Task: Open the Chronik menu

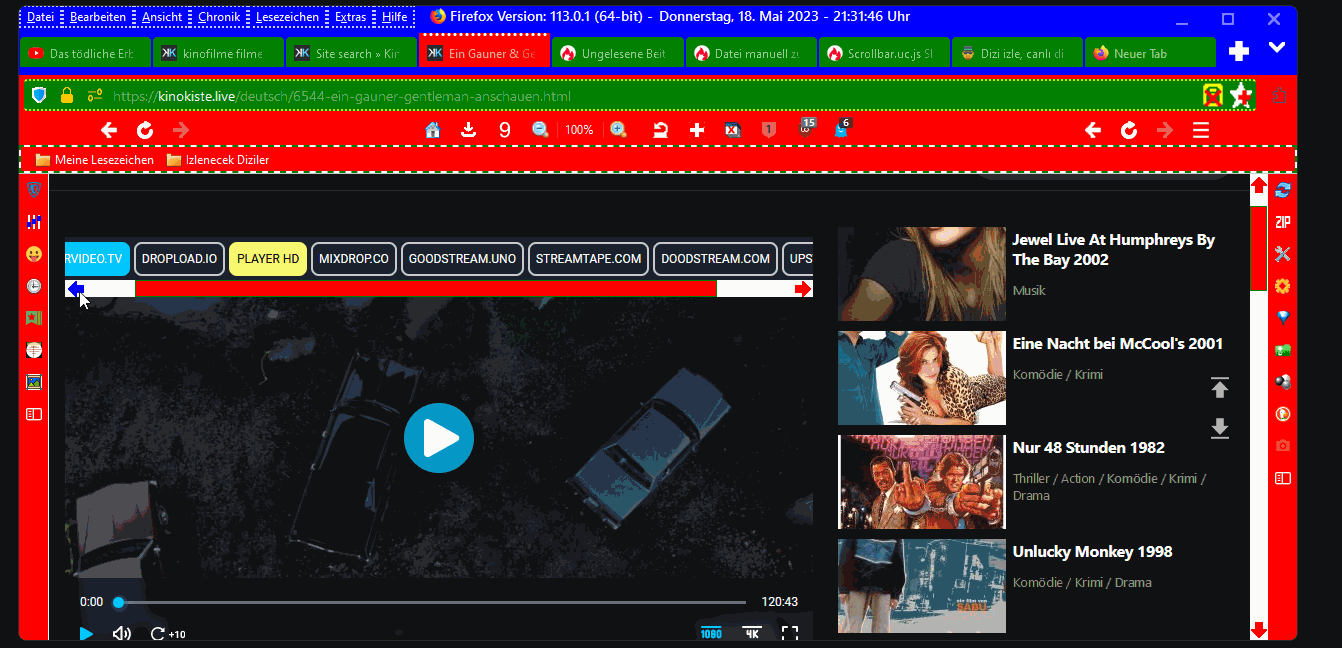Action: pos(219,17)
